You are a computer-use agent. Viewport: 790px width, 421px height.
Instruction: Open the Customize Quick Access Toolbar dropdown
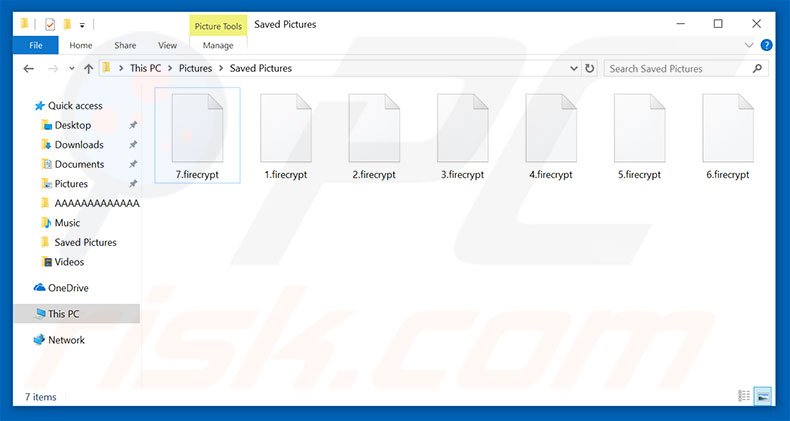pyautogui.click(x=82, y=25)
